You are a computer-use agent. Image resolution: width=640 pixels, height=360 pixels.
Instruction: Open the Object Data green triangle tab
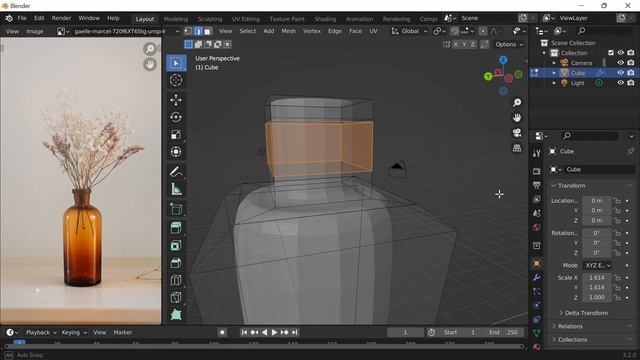click(536, 333)
